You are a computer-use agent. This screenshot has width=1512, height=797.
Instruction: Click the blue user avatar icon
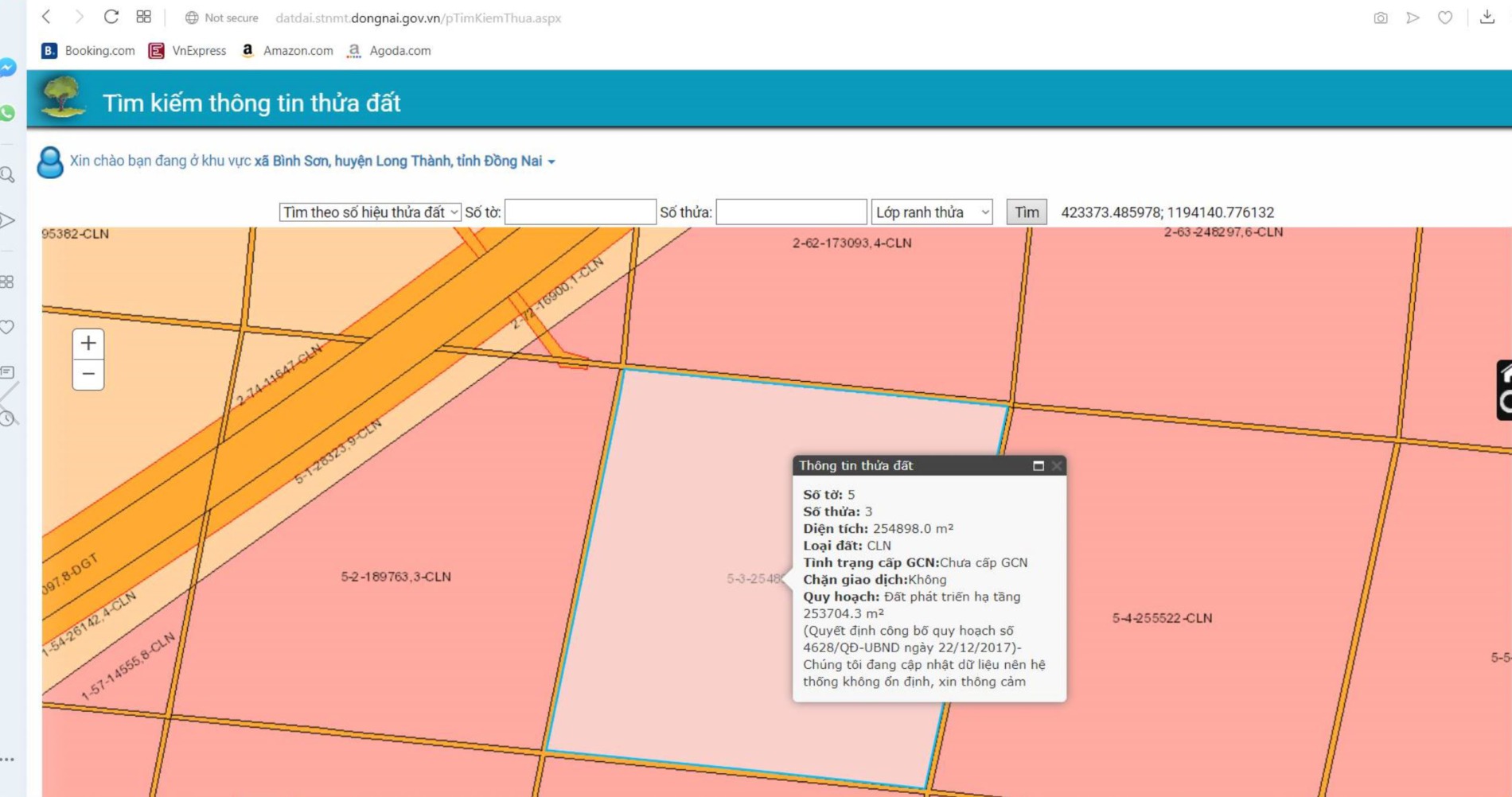[50, 162]
